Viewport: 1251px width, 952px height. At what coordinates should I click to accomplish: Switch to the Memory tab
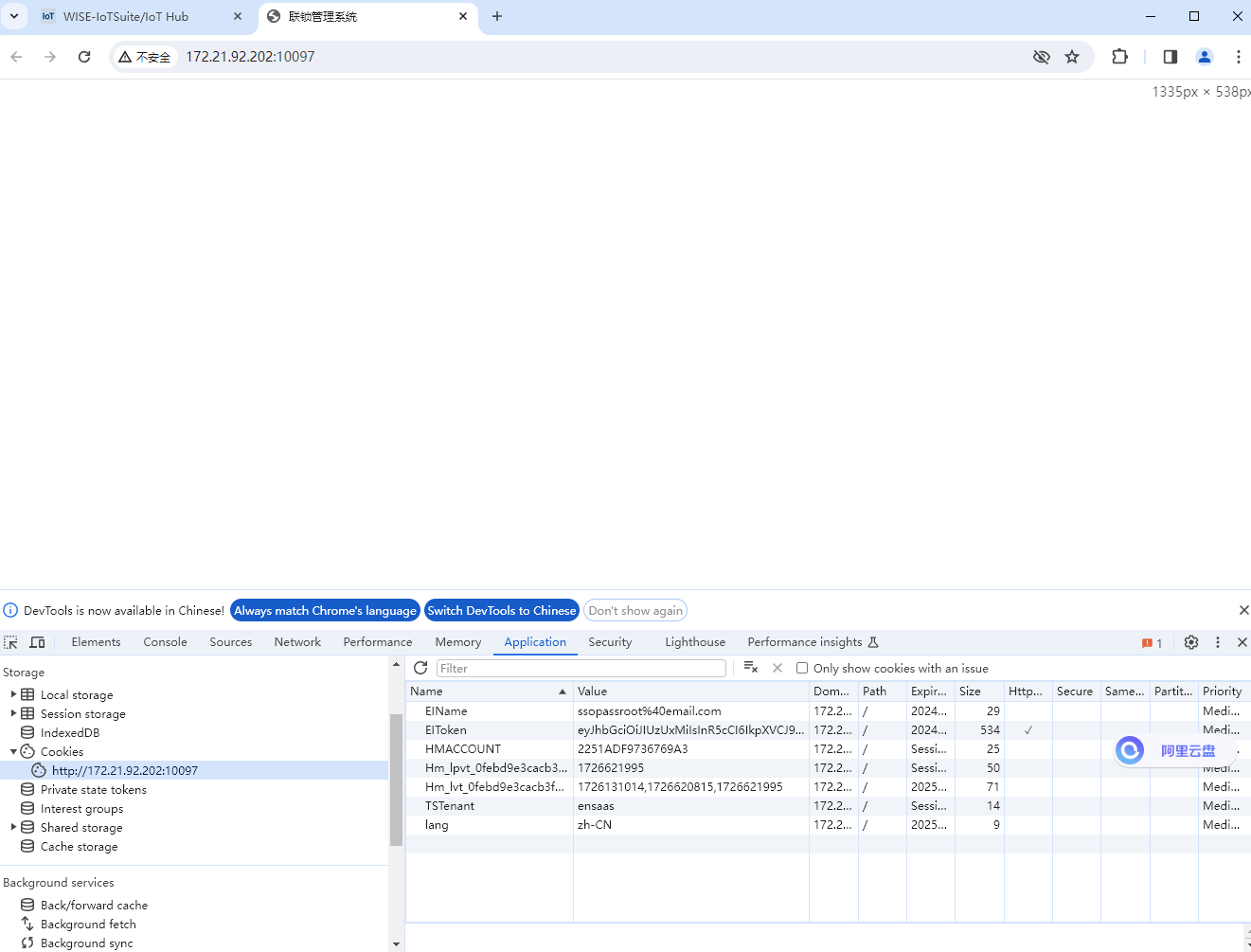coord(457,642)
